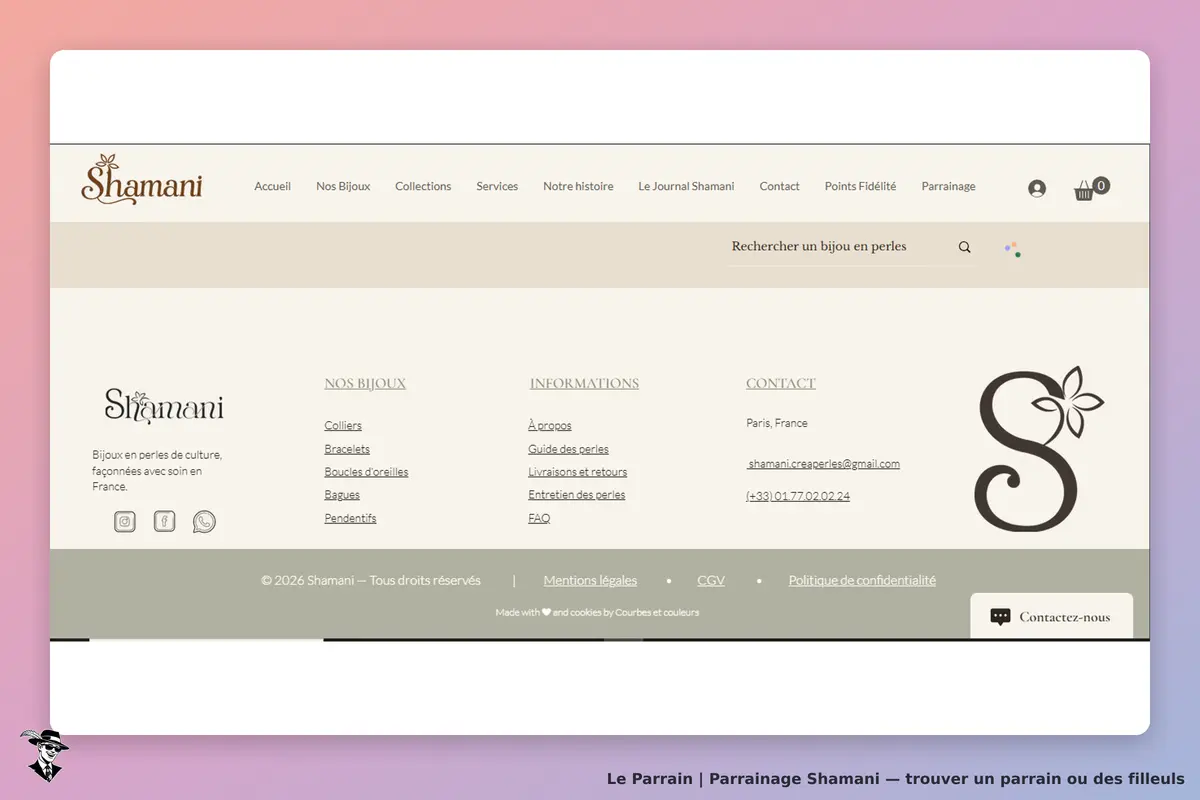Open the Nos Bijoux menu
Image resolution: width=1200 pixels, height=800 pixels.
pos(343,186)
